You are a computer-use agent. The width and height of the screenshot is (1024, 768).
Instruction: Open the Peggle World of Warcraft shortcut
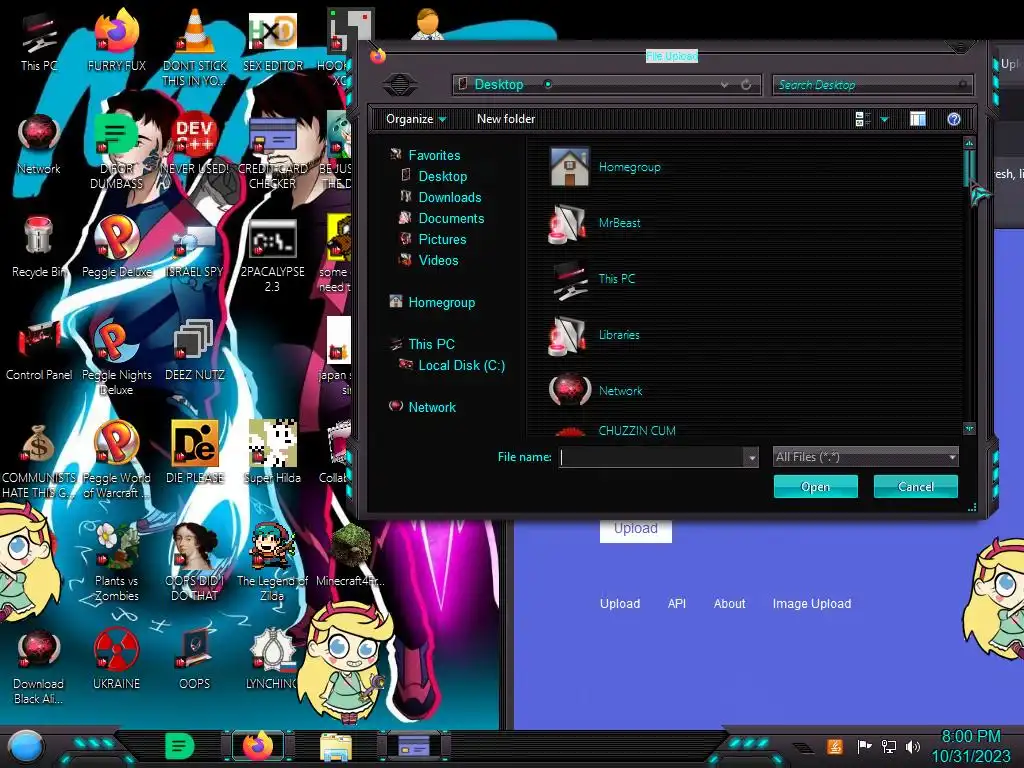[116, 460]
